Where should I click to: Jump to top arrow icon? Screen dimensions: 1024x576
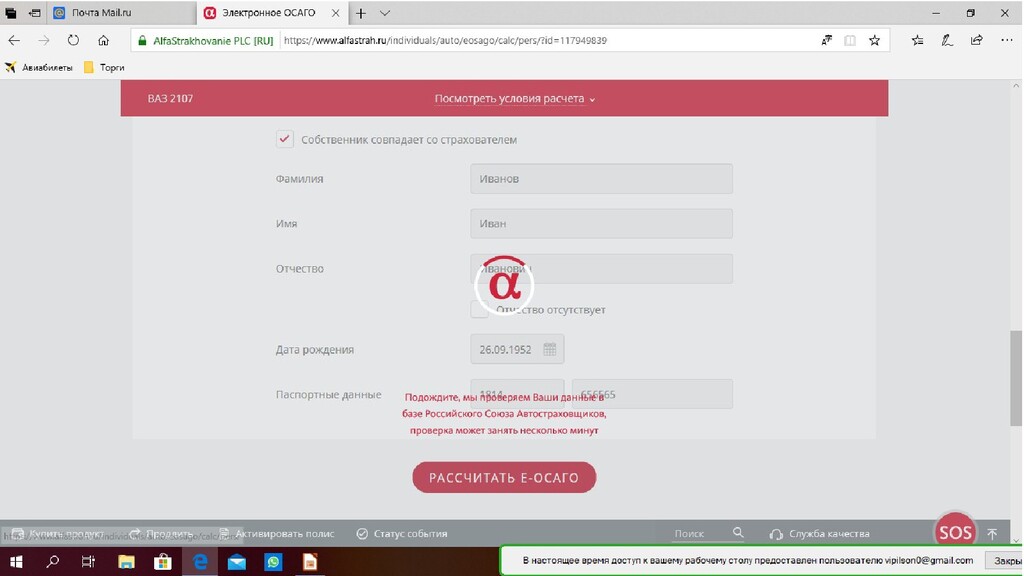pos(992,534)
